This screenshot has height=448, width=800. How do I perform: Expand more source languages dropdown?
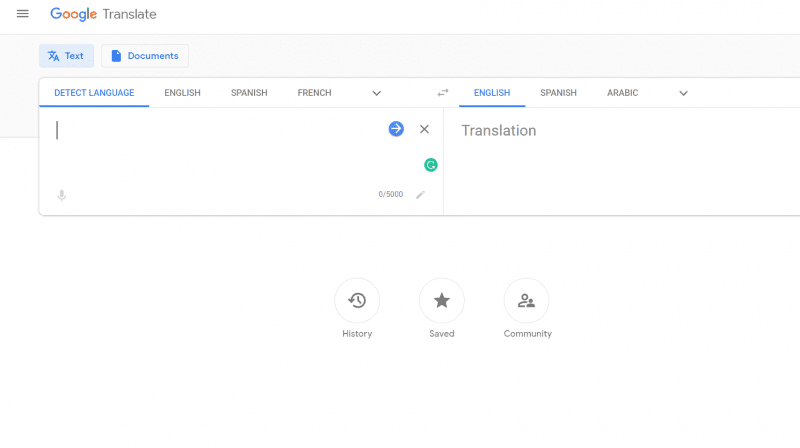(377, 93)
